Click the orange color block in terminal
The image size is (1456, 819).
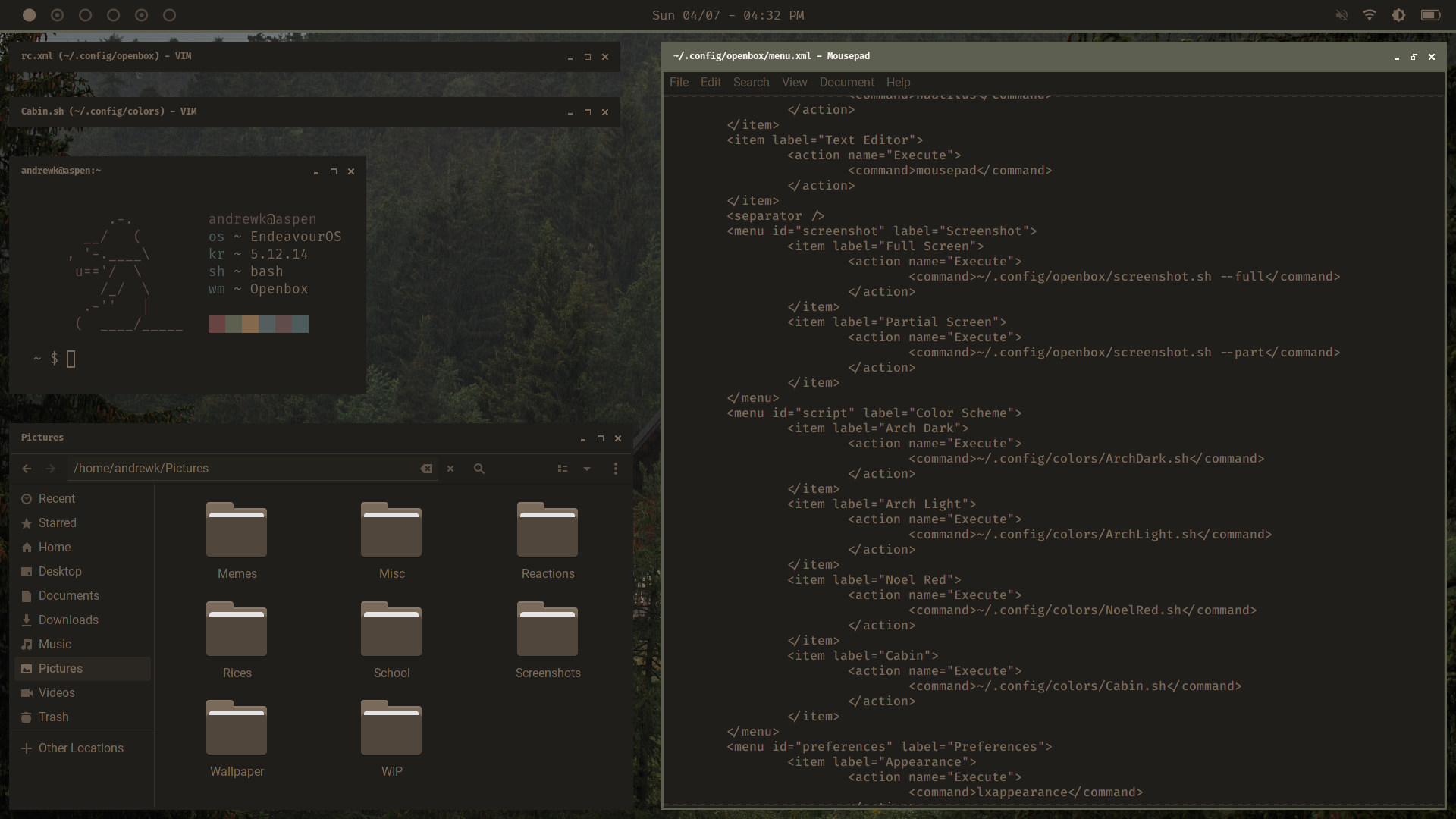[x=250, y=325]
